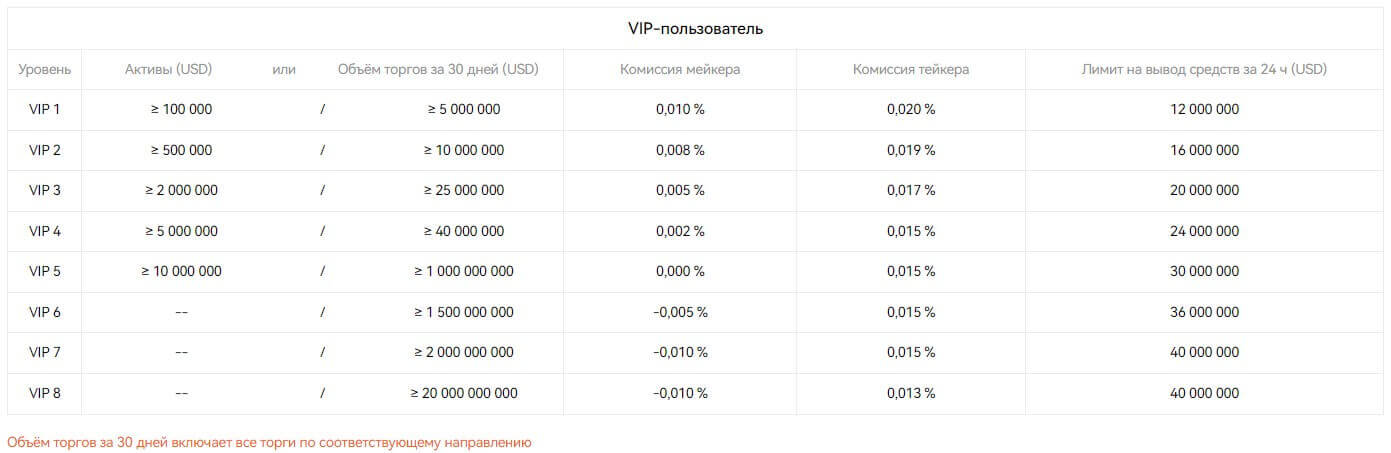
Task: Click the VIP 2 level cell
Action: [45, 150]
